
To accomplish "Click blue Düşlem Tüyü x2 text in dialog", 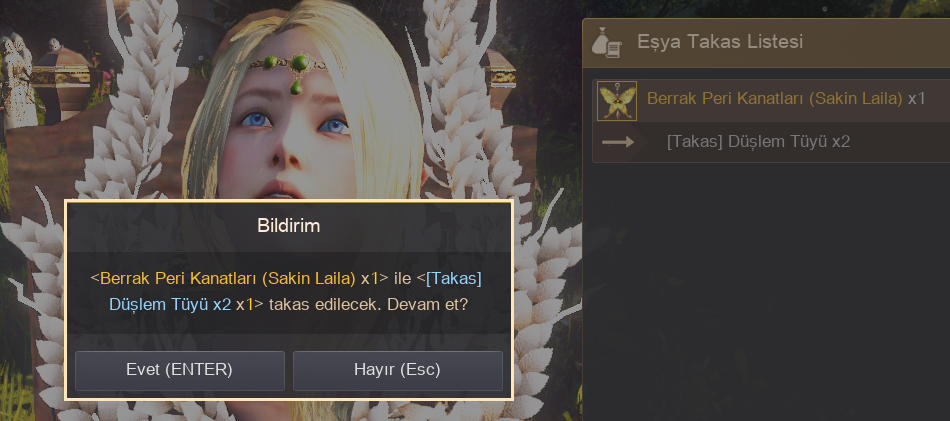I will [x=170, y=305].
